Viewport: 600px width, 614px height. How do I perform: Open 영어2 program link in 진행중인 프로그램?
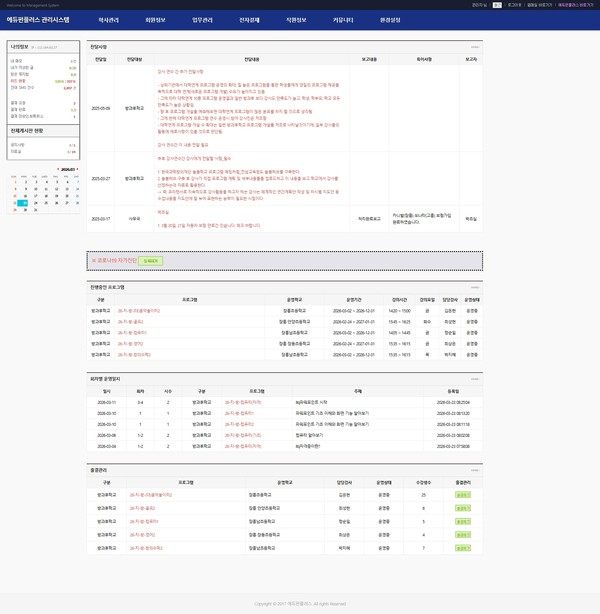[x=130, y=344]
